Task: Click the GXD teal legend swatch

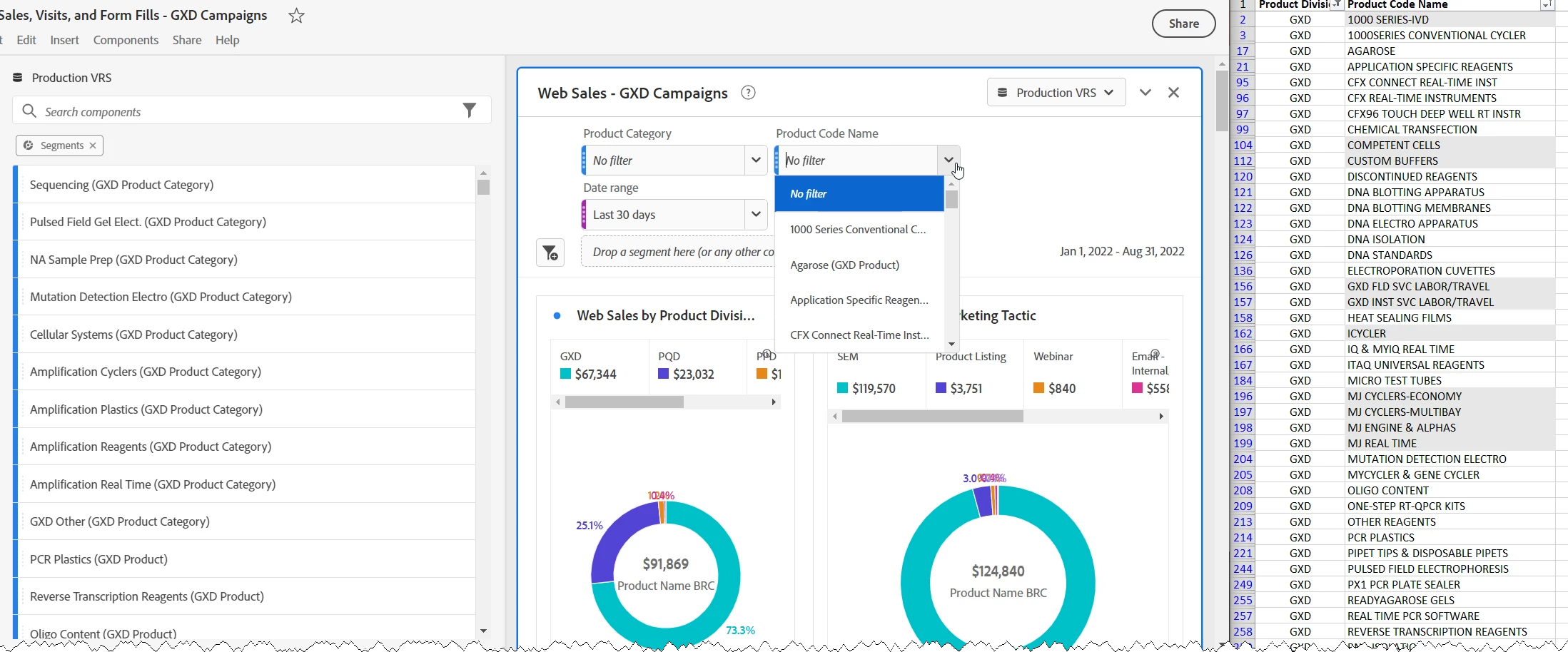Action: pos(565,374)
